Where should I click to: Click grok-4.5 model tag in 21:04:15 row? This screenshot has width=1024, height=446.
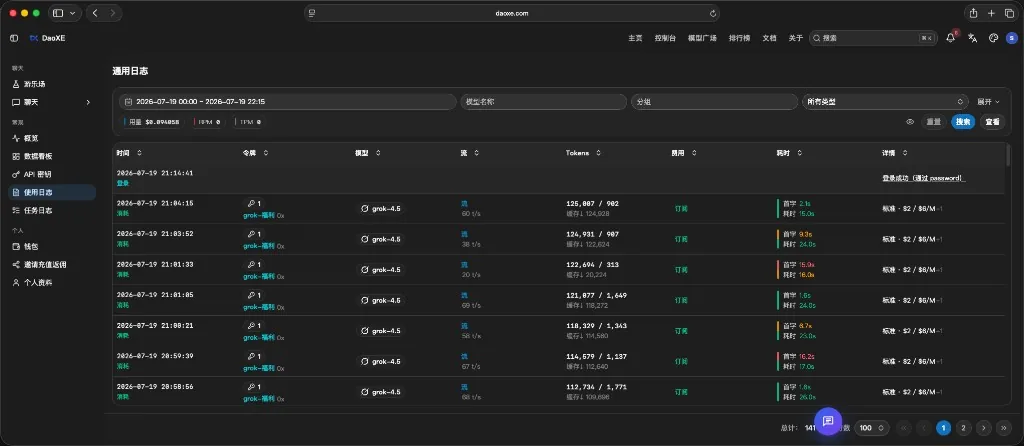381,209
